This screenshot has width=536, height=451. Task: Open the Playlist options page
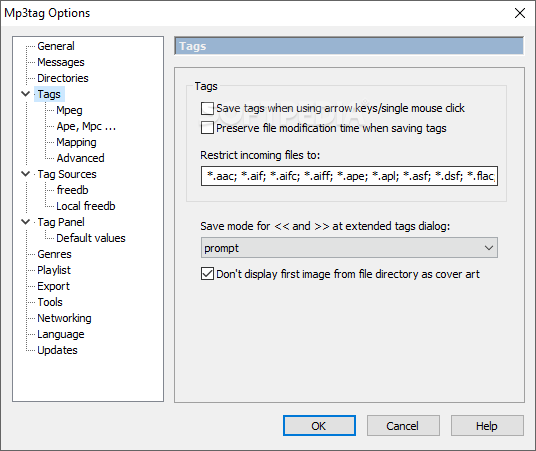coord(54,270)
